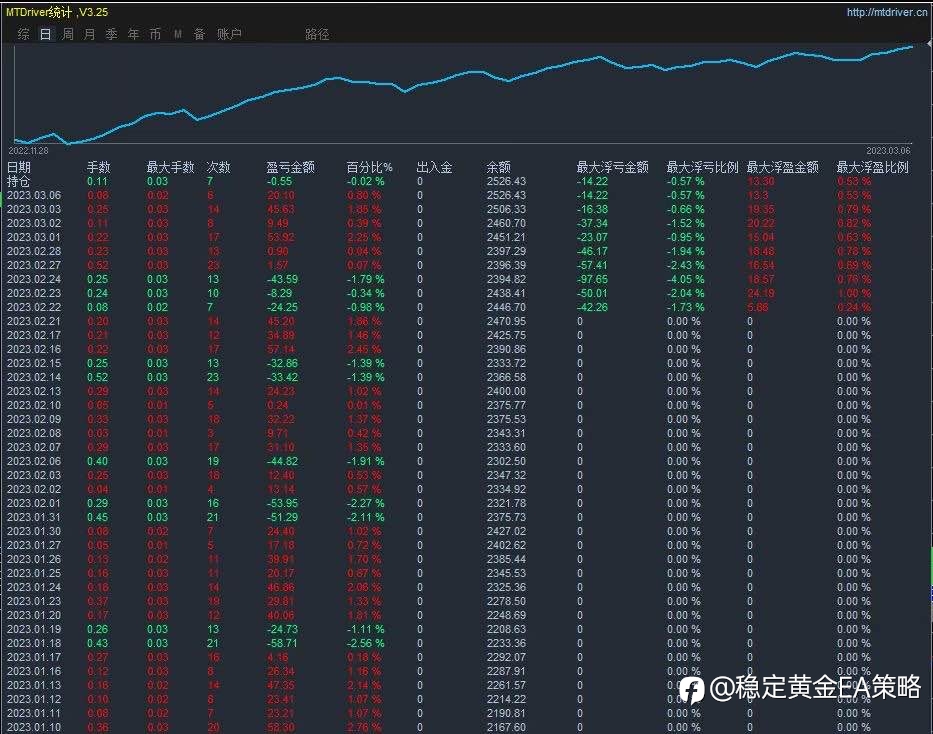
Task: Click the -4.05 % floating loss ratio
Action: [x=685, y=279]
